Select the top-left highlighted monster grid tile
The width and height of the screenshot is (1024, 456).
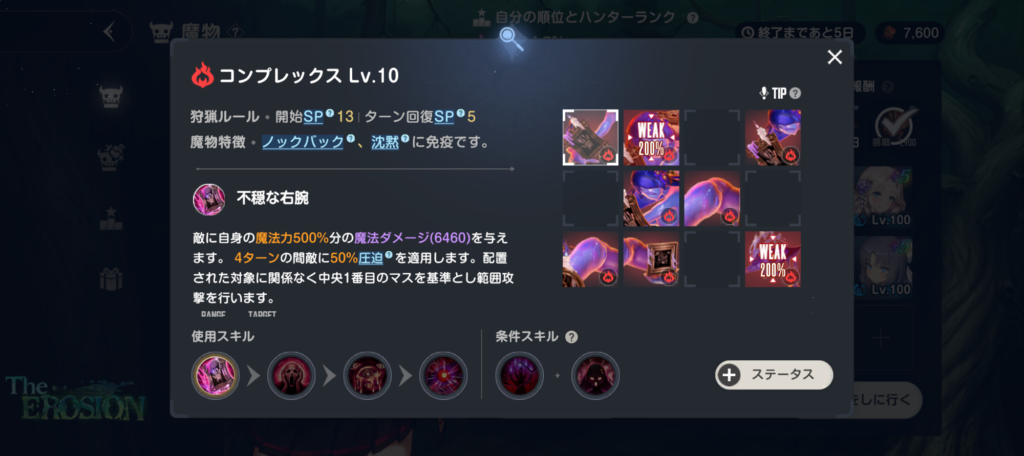[x=590, y=137]
